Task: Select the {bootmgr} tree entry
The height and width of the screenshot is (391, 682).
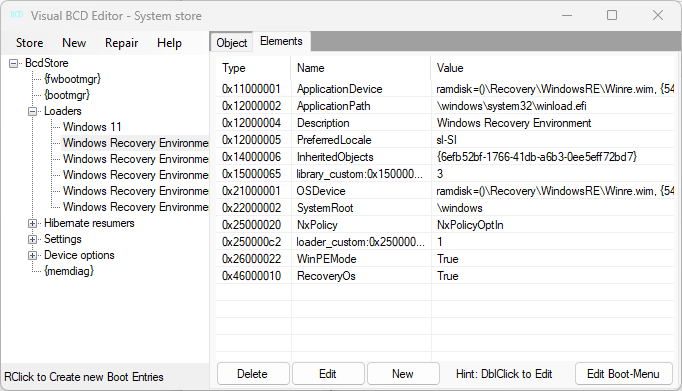Action: pos(67,95)
